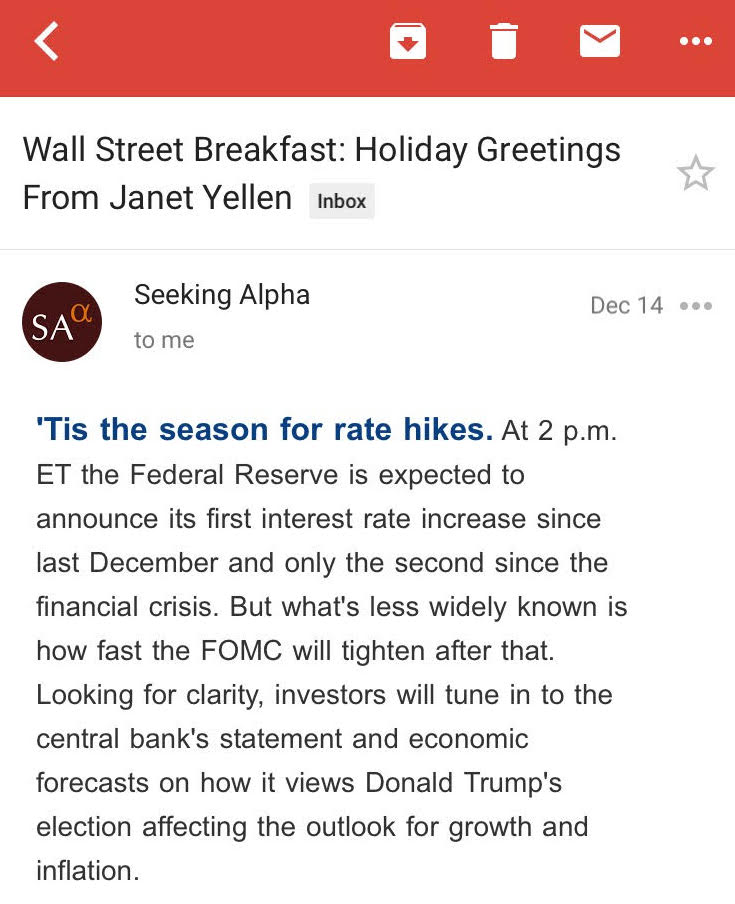Open the top bar three-dot overflow menu
735x904 pixels.
point(696,41)
